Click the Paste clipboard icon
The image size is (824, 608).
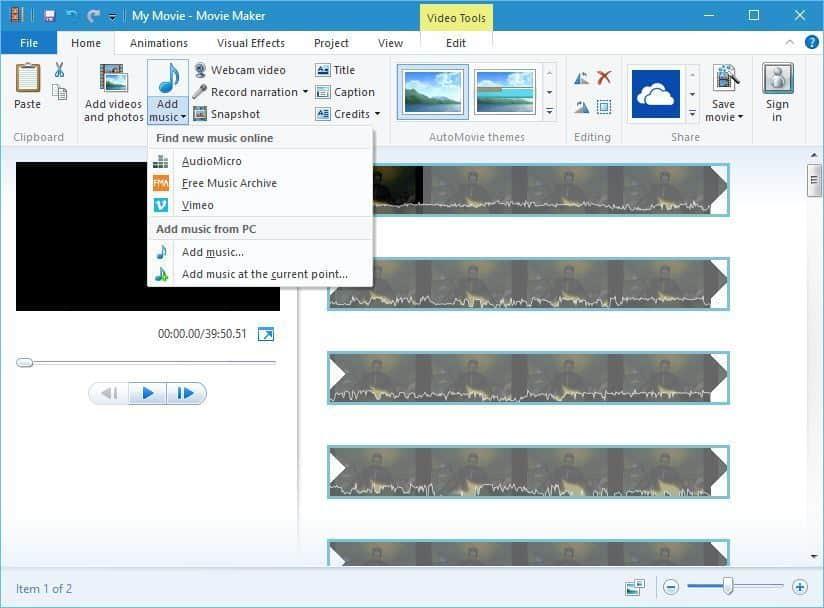pyautogui.click(x=27, y=79)
